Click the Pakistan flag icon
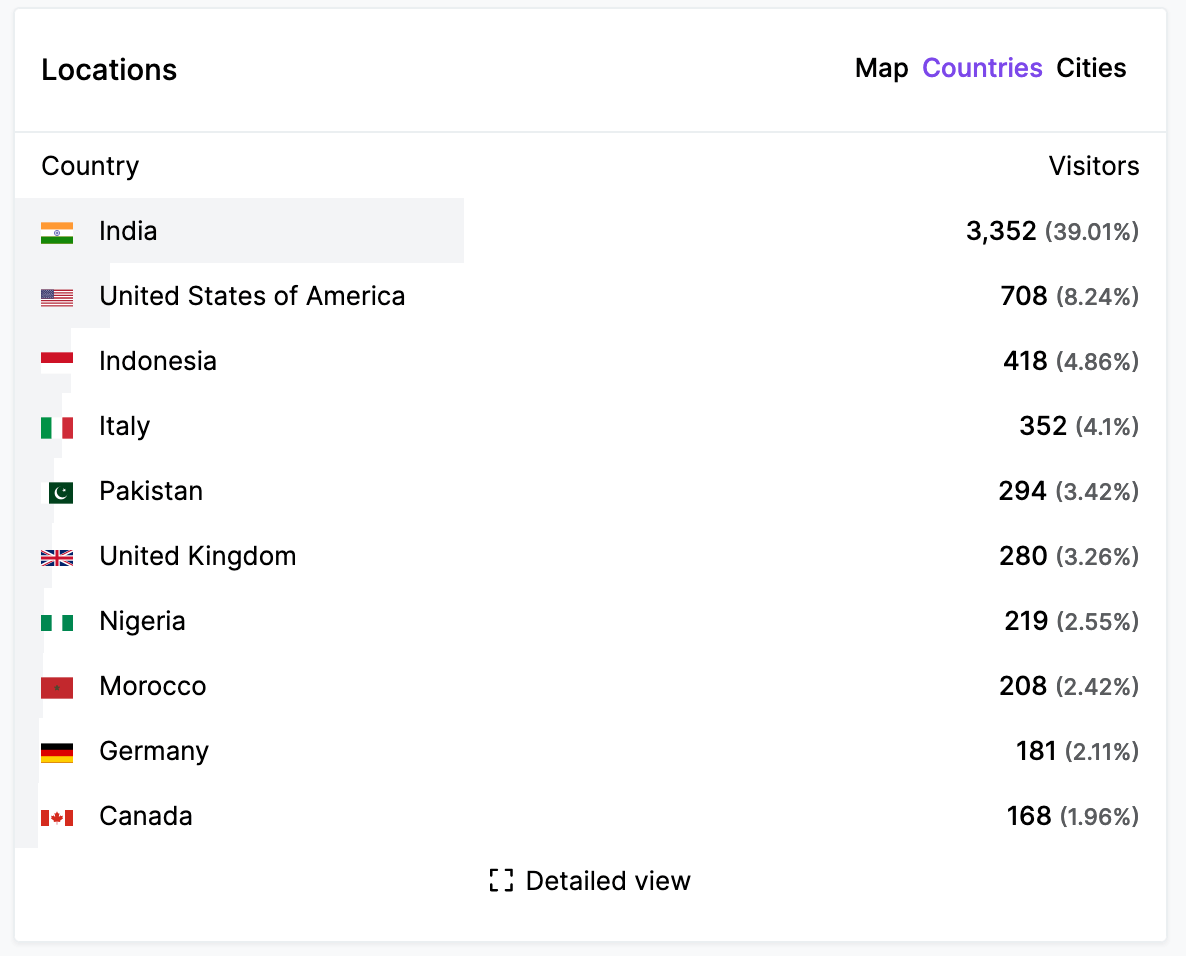Viewport: 1186px width, 956px height. pyautogui.click(x=57, y=491)
